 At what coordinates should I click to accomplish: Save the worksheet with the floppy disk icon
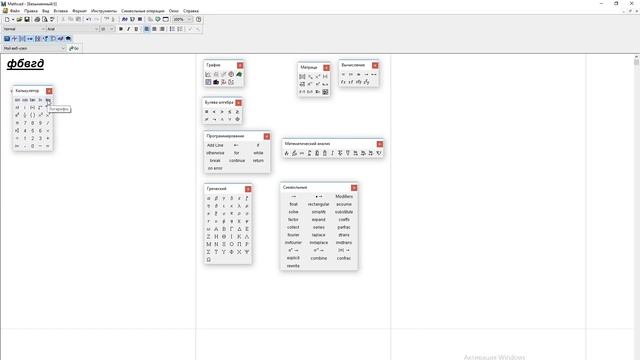tap(27, 19)
